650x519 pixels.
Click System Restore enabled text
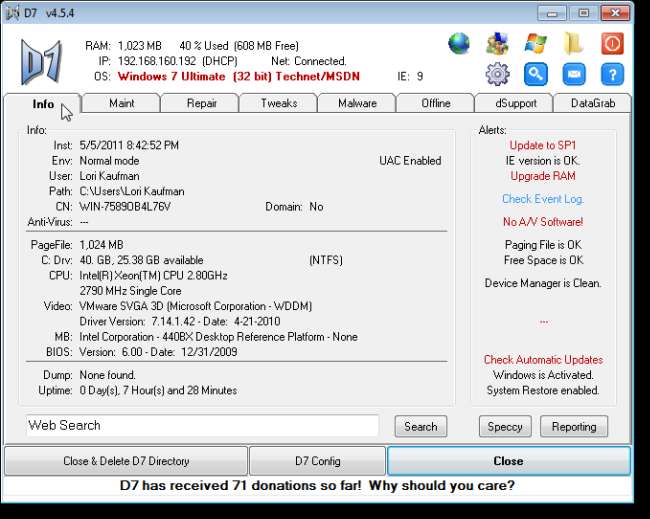(x=543, y=390)
